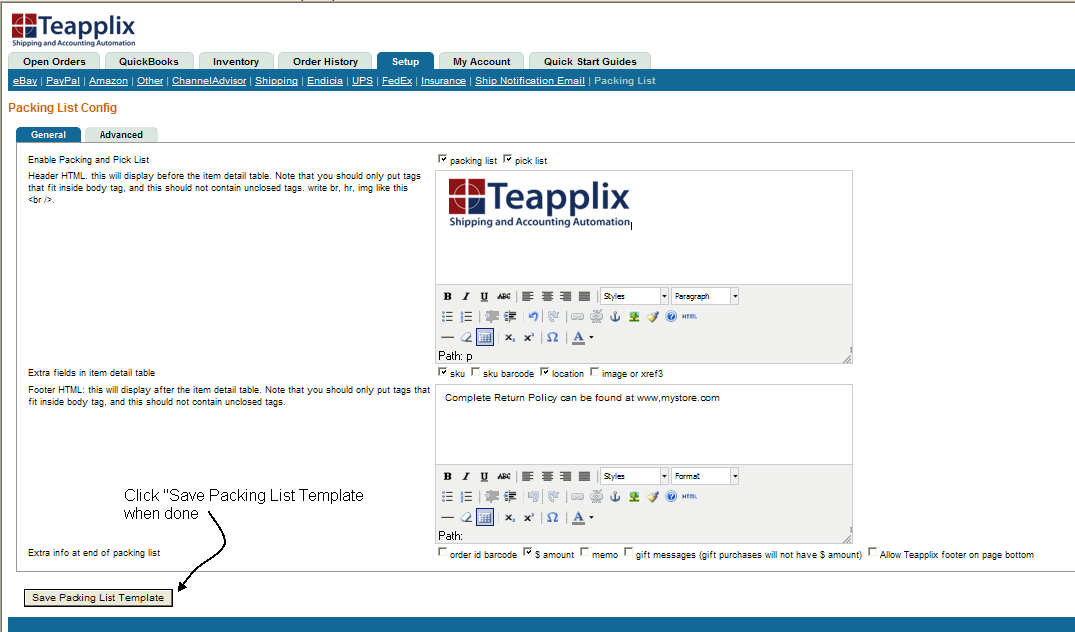Enable the gift messages checkbox
Screen dimensions: 1075x632
coord(628,552)
